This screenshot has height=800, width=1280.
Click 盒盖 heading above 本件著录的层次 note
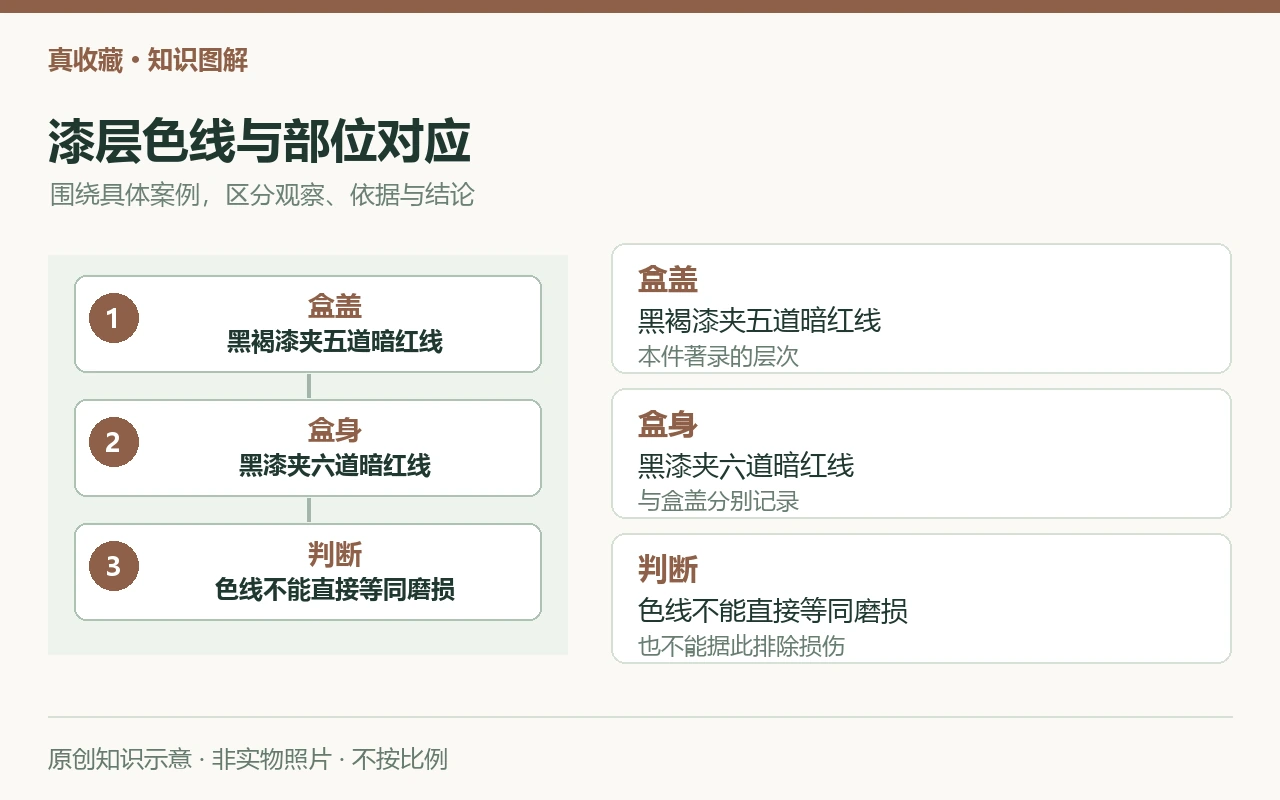point(668,279)
